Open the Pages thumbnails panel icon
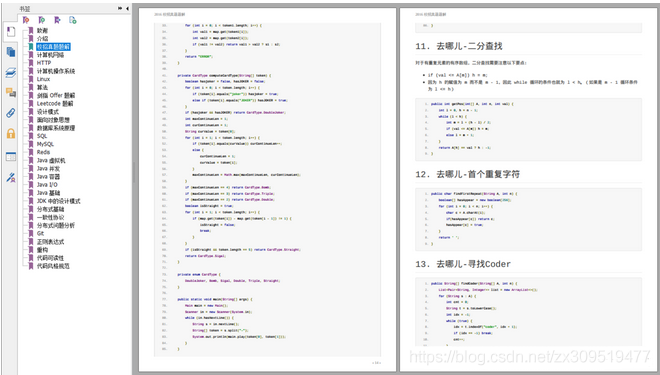 click(x=11, y=52)
